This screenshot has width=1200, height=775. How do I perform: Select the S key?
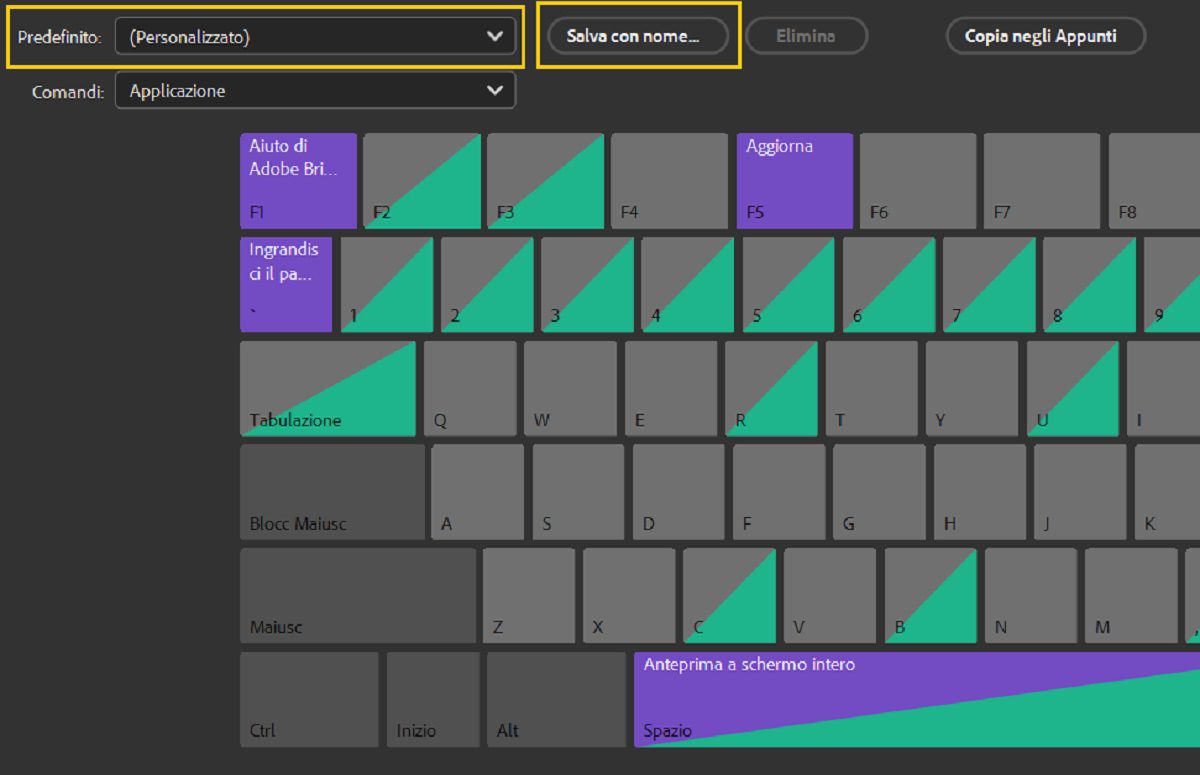click(x=579, y=492)
